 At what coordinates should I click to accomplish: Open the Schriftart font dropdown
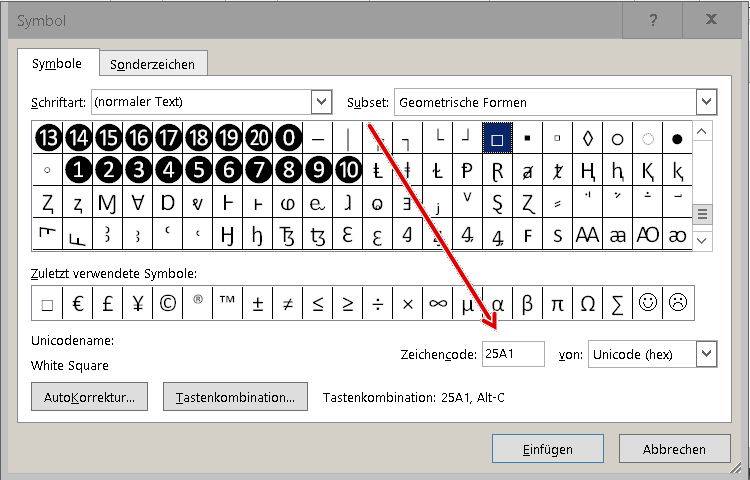[x=321, y=102]
